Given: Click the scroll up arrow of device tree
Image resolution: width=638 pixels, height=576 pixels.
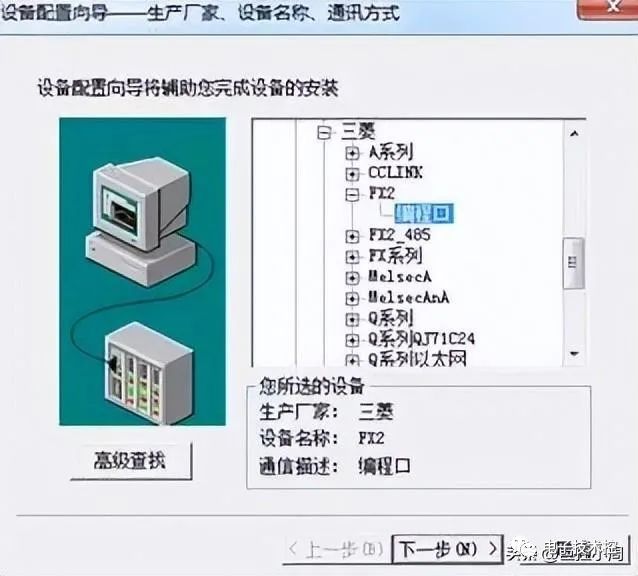Looking at the screenshot, I should [574, 133].
